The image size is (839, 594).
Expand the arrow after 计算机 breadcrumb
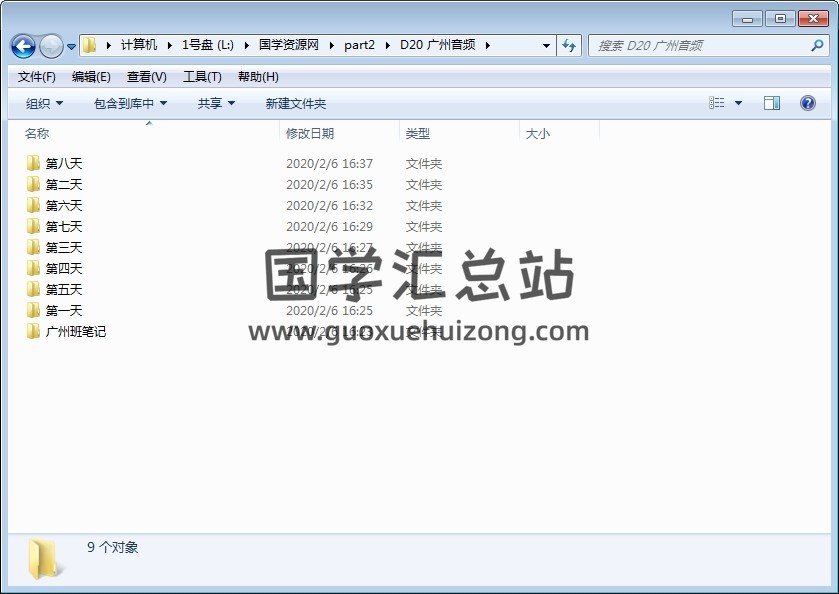click(170, 45)
